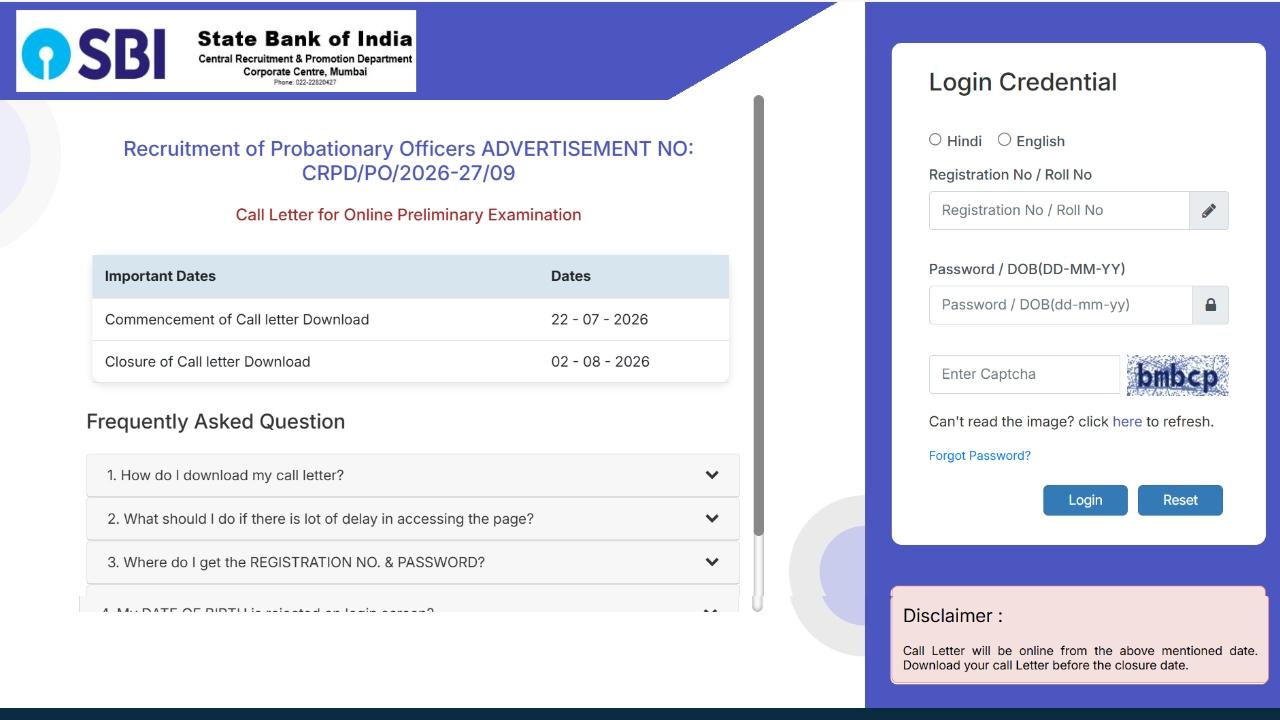Screen dimensions: 1280x720
Task: Click 'here' link to refresh captcha
Action: point(1127,422)
